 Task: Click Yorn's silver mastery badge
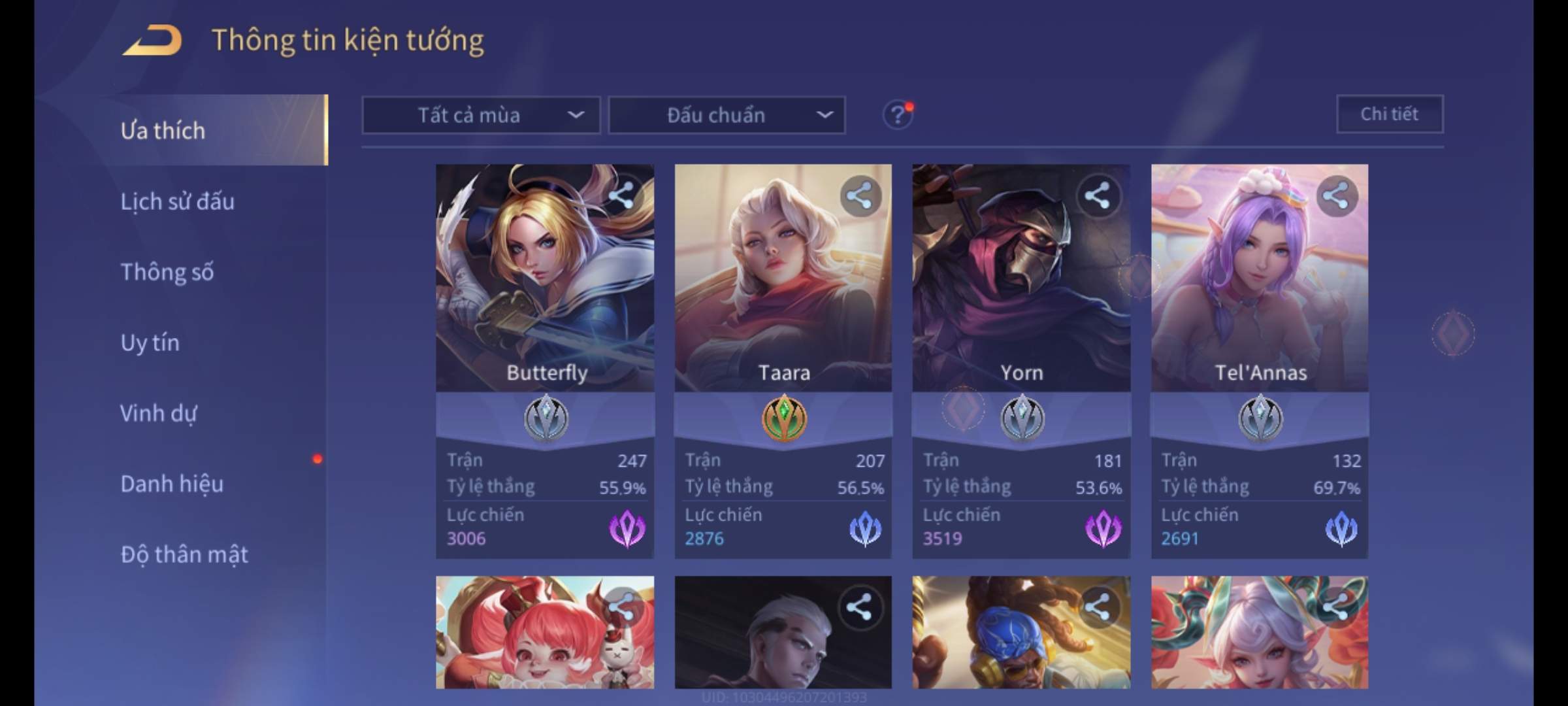(1022, 418)
